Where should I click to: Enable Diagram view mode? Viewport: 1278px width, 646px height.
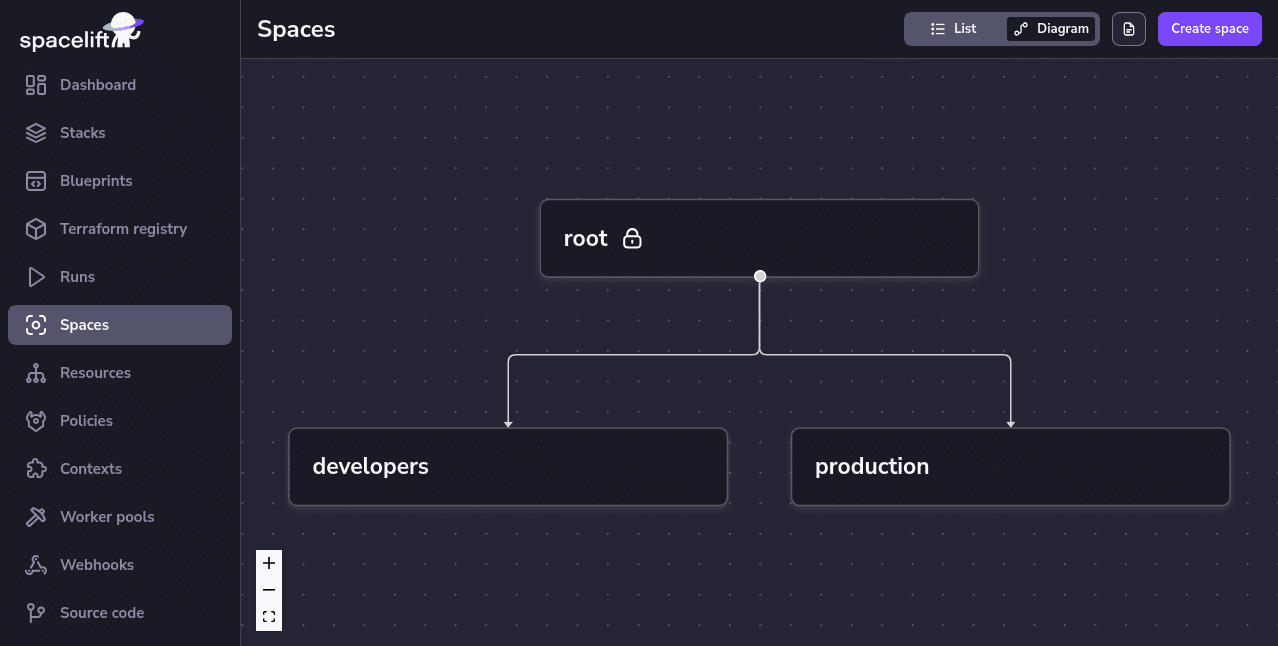(1051, 28)
